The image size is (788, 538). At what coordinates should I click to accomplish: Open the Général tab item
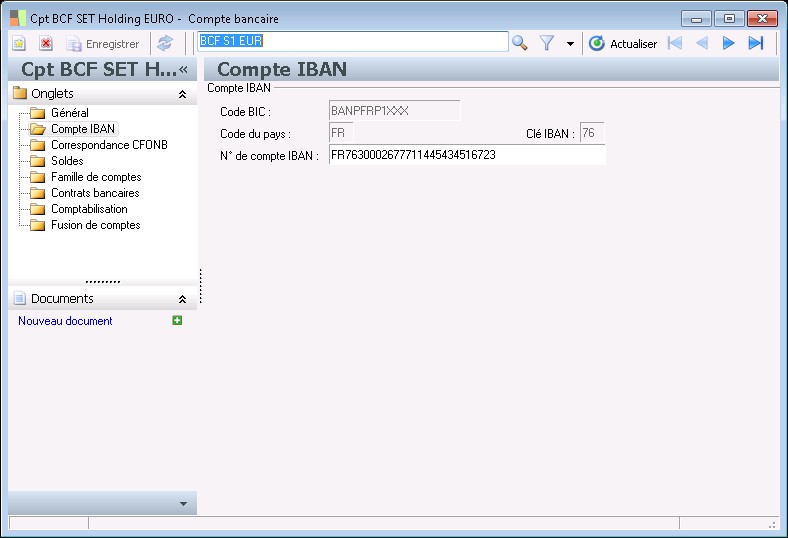pos(70,113)
